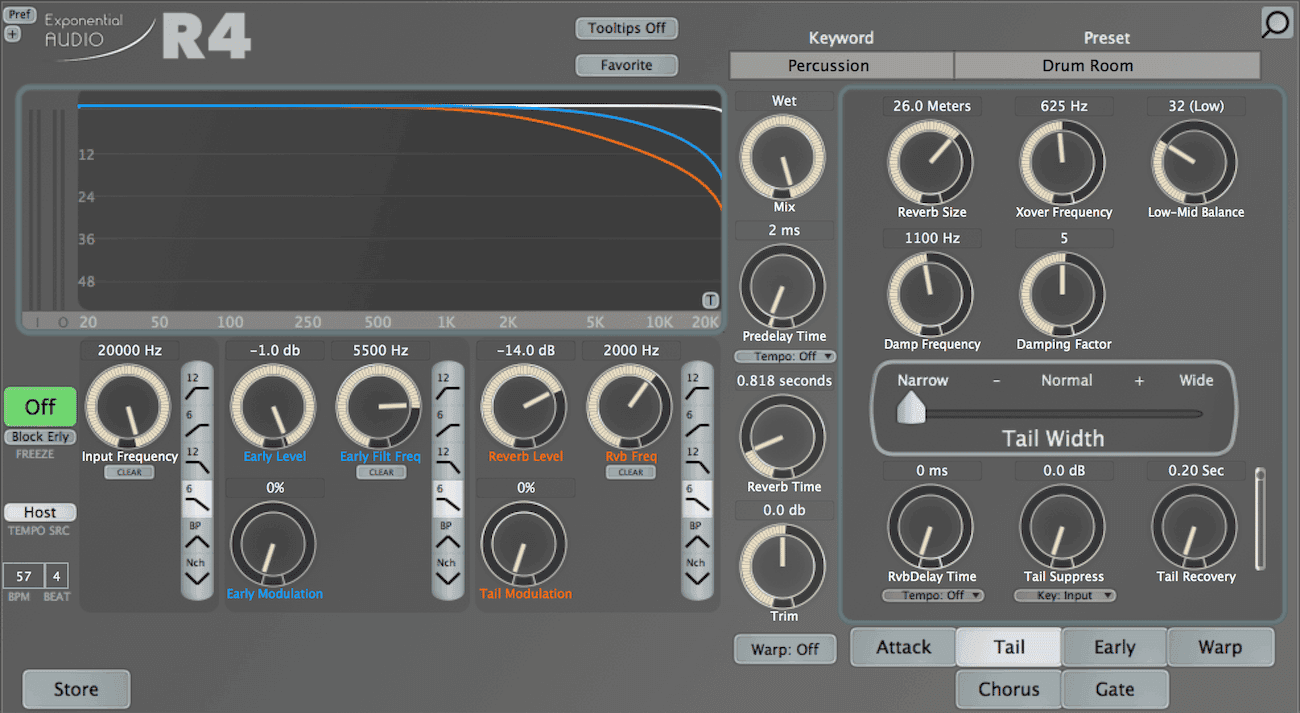Image resolution: width=1300 pixels, height=713 pixels.
Task: Choose the 6 dB slope icon for Rvb Freq
Action: point(695,499)
